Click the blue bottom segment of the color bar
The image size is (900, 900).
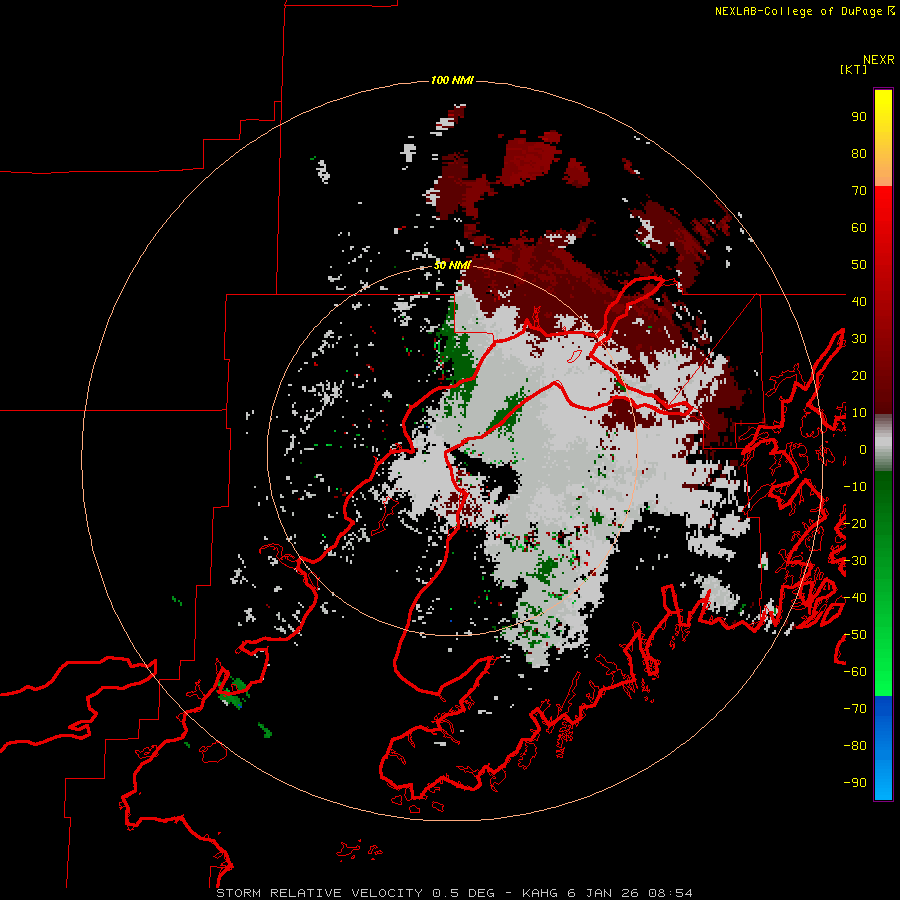tap(883, 748)
